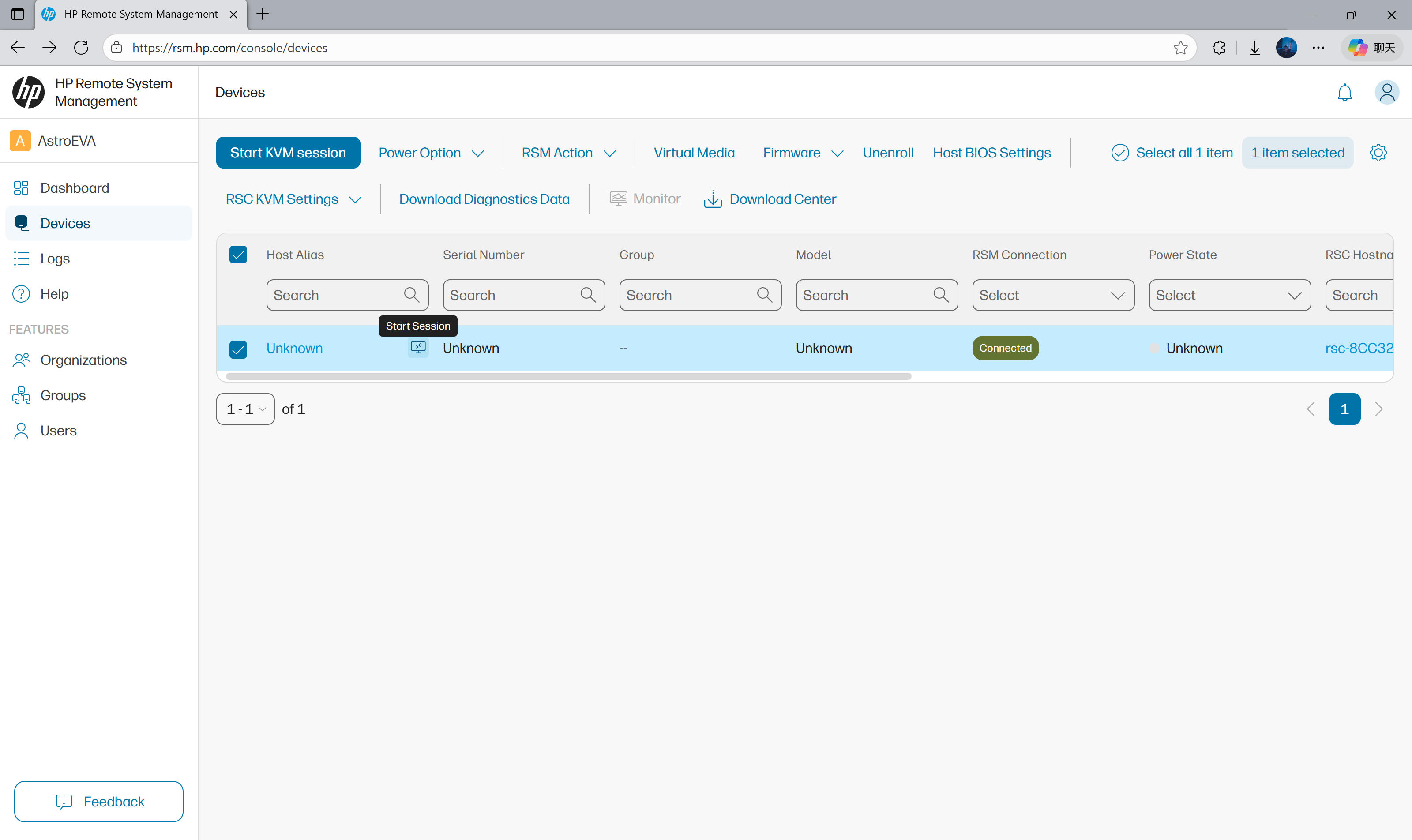Open the Logs sidebar menu item
Viewport: 1412px width, 840px height.
pyautogui.click(x=55, y=259)
